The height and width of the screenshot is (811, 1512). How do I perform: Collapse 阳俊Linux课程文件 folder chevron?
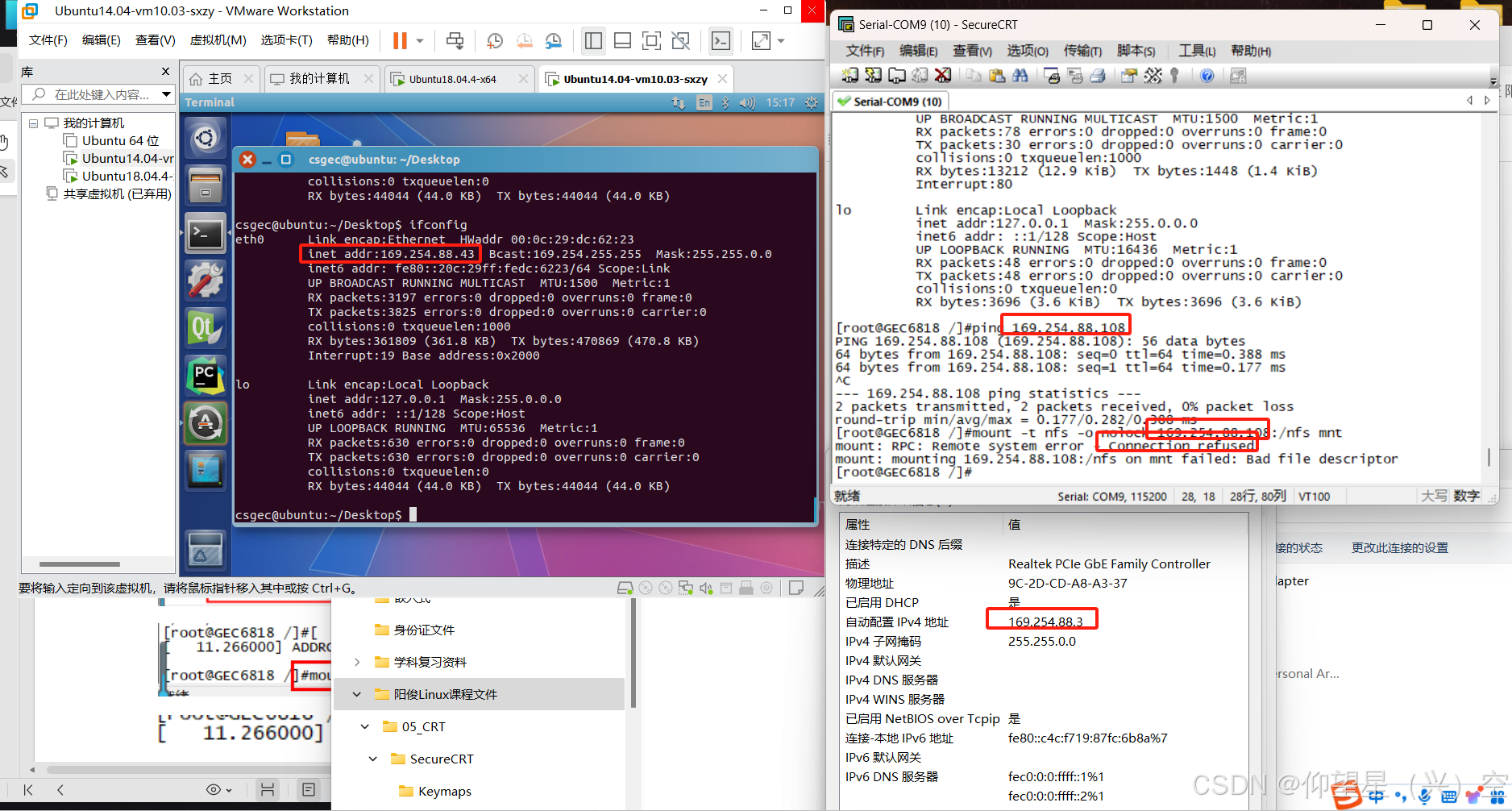(357, 694)
